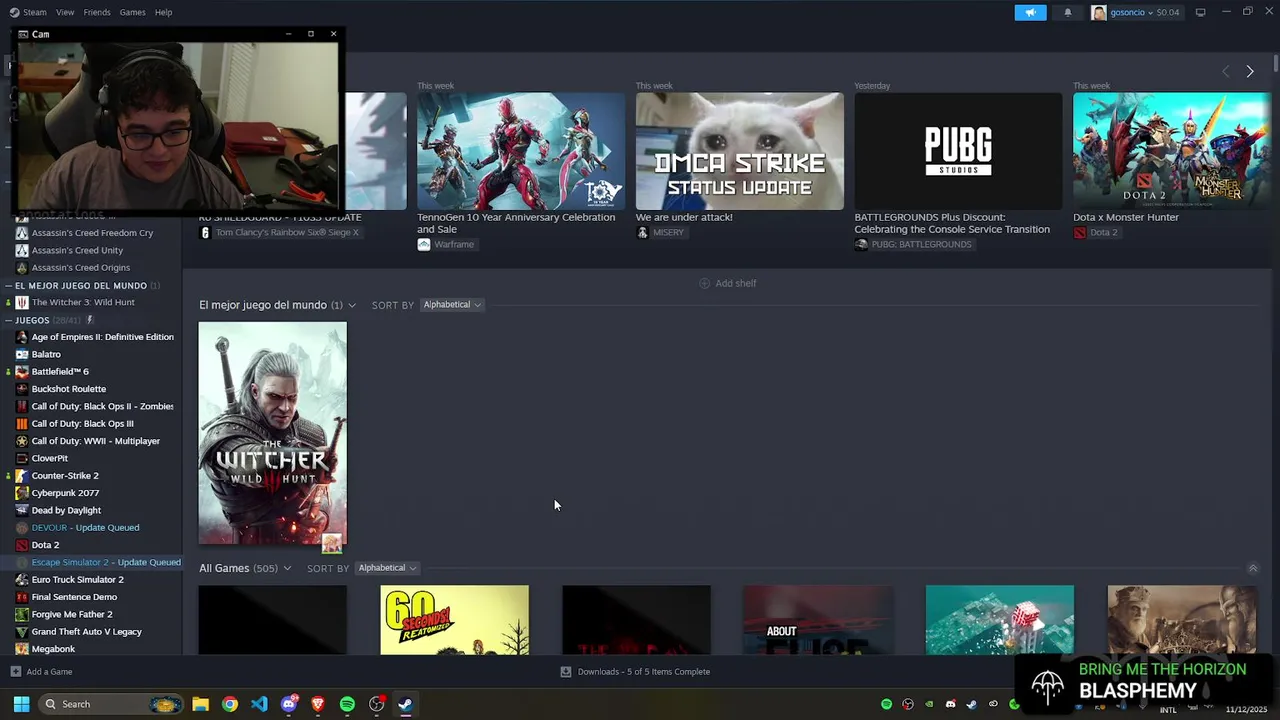Click the Warframe game icon under TennoGen news
This screenshot has height=720, width=1280.
coord(424,244)
